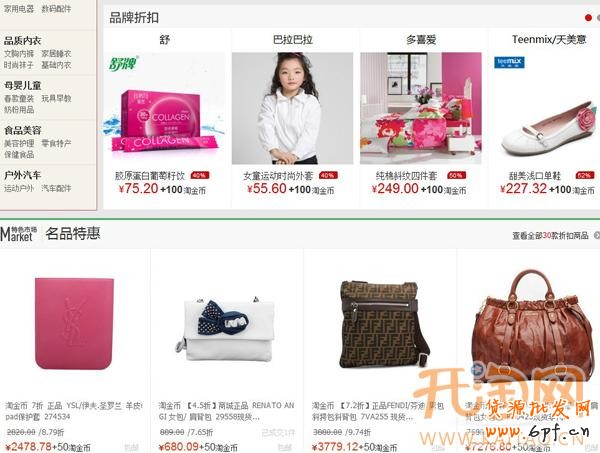
Task: Open the 查看全部30款折扣商品 link
Action: [550, 235]
